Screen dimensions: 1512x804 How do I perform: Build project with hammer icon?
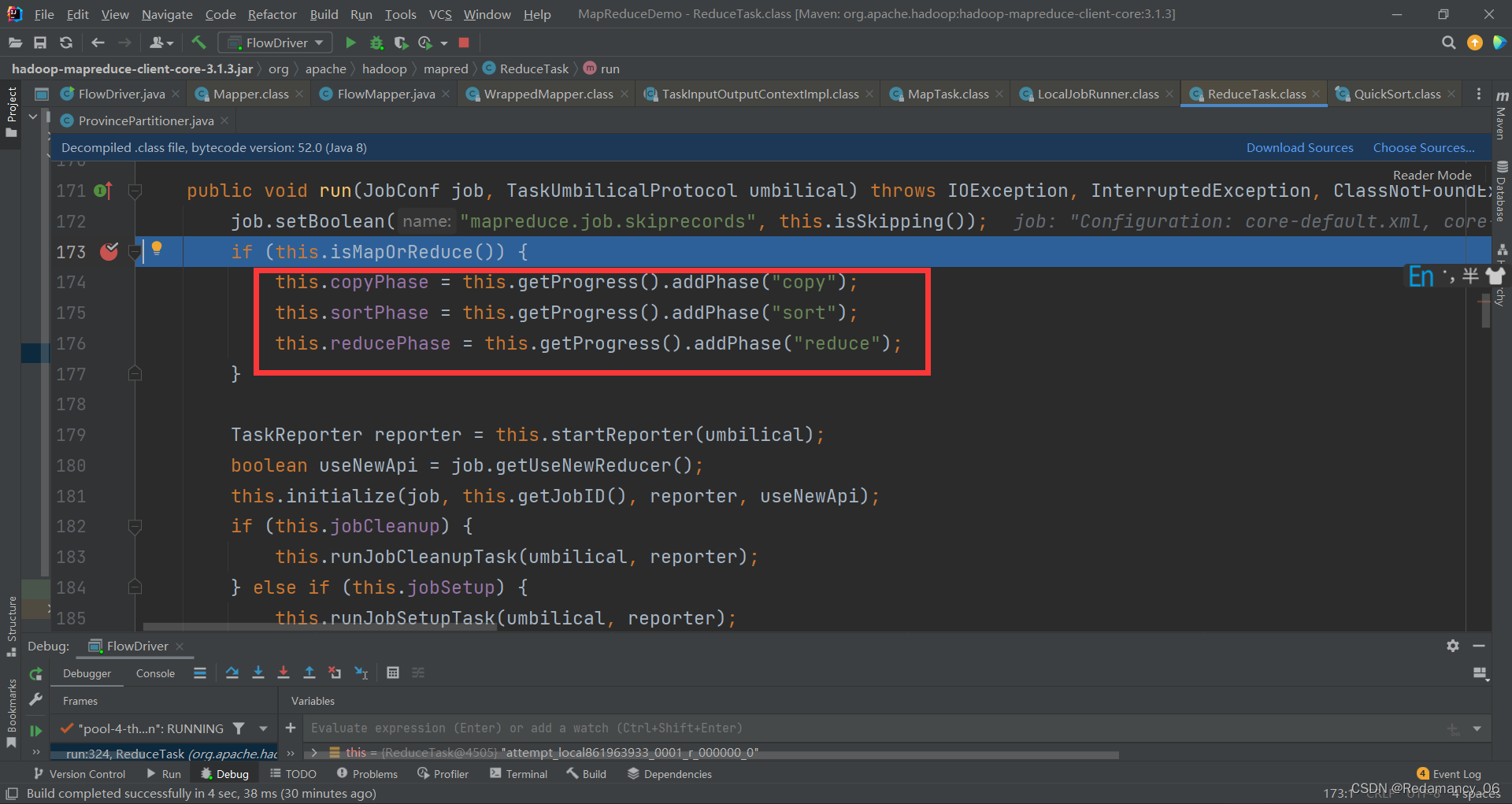click(x=198, y=43)
